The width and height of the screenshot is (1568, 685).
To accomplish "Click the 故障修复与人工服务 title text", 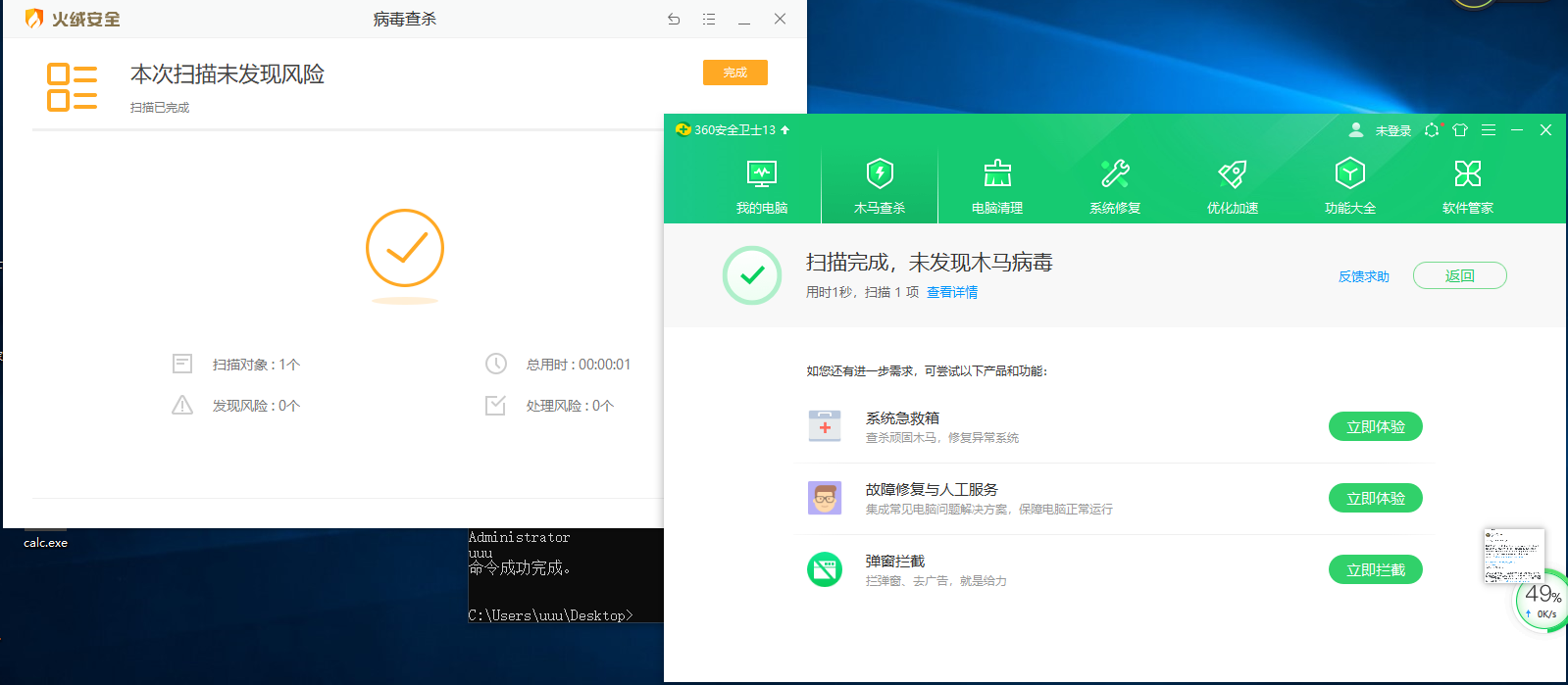I will (x=932, y=490).
